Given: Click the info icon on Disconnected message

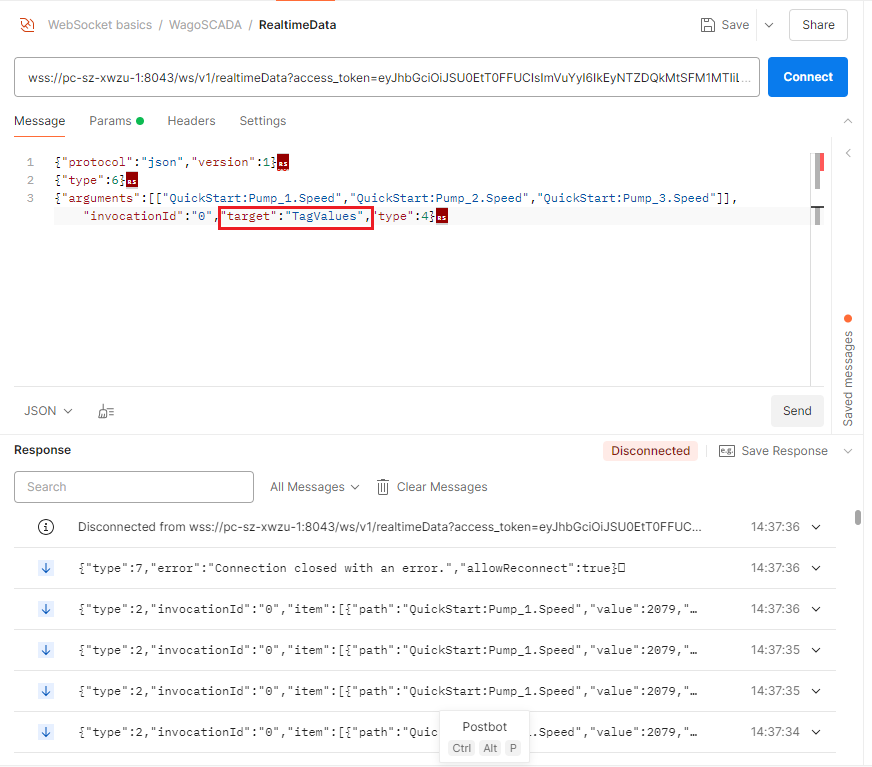Looking at the screenshot, I should (45, 527).
